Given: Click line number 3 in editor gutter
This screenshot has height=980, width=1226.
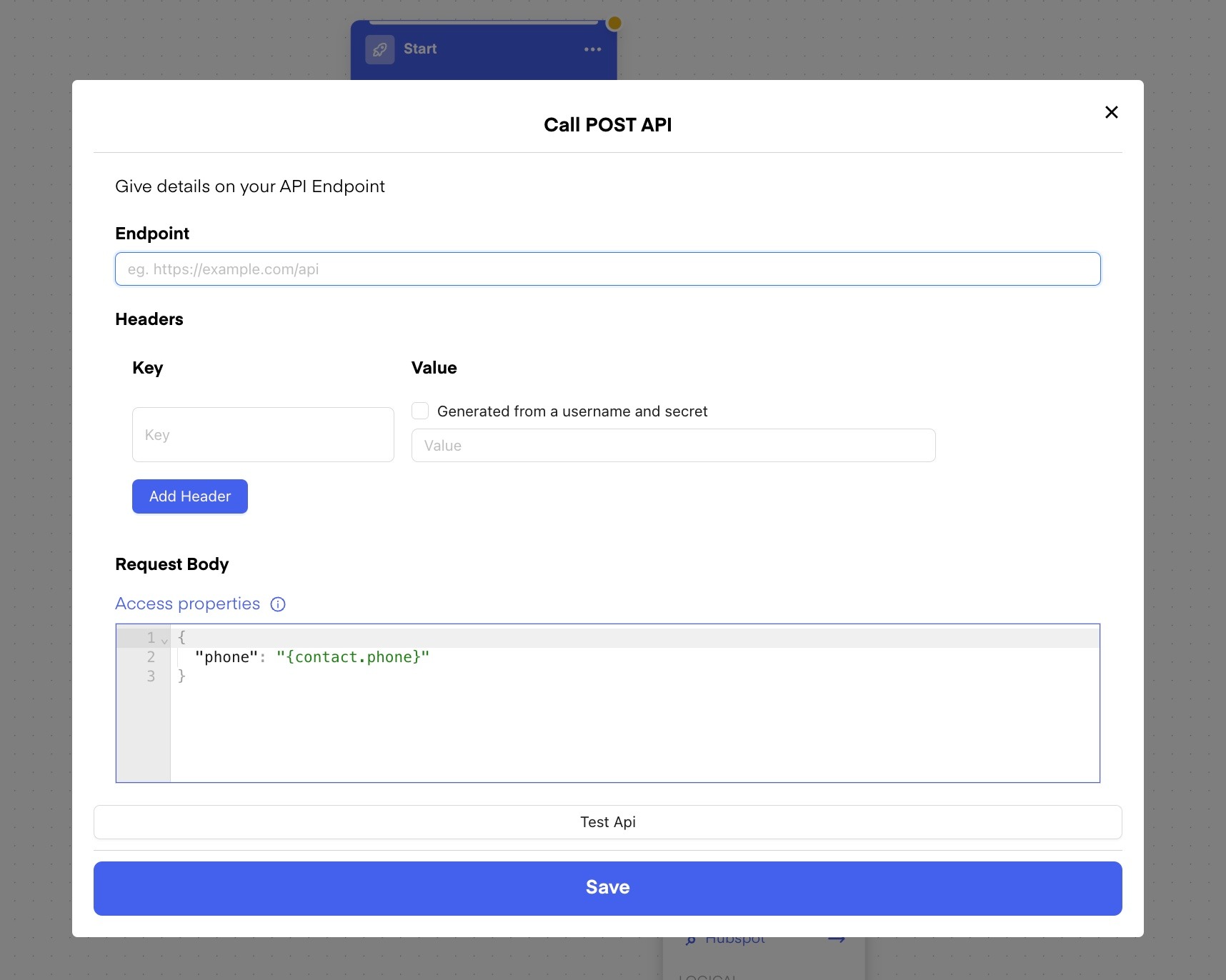Looking at the screenshot, I should pos(151,676).
